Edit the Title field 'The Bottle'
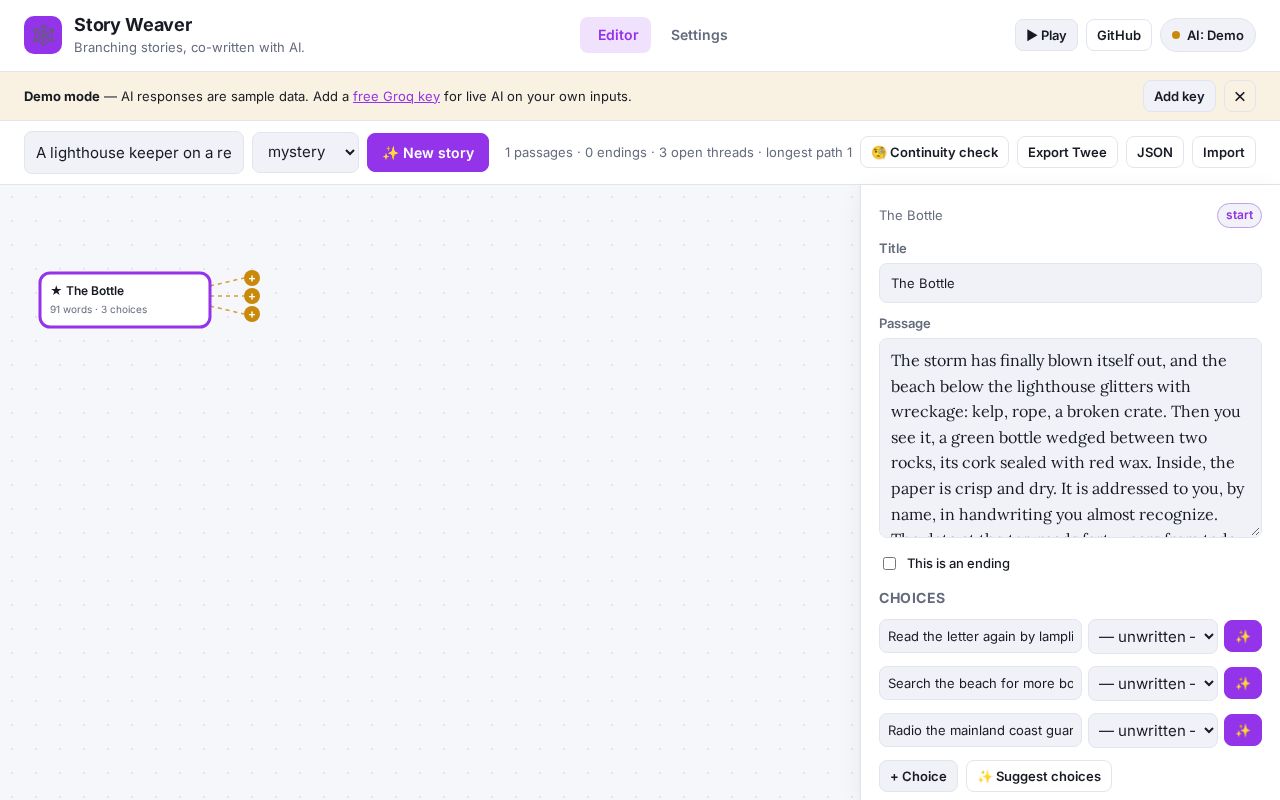The width and height of the screenshot is (1280, 800). [x=1070, y=283]
